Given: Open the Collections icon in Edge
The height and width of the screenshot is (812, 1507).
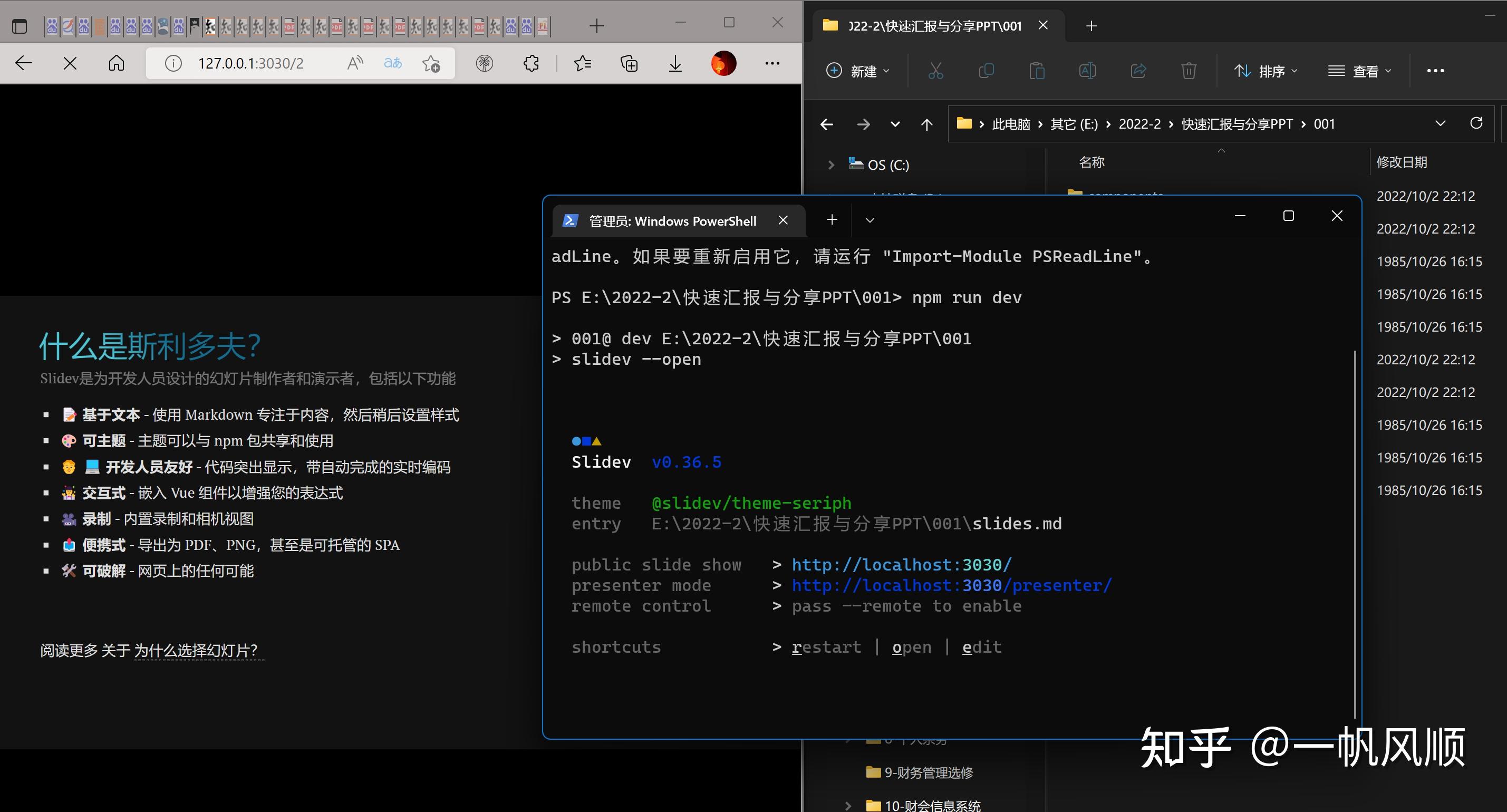Looking at the screenshot, I should tap(629, 63).
